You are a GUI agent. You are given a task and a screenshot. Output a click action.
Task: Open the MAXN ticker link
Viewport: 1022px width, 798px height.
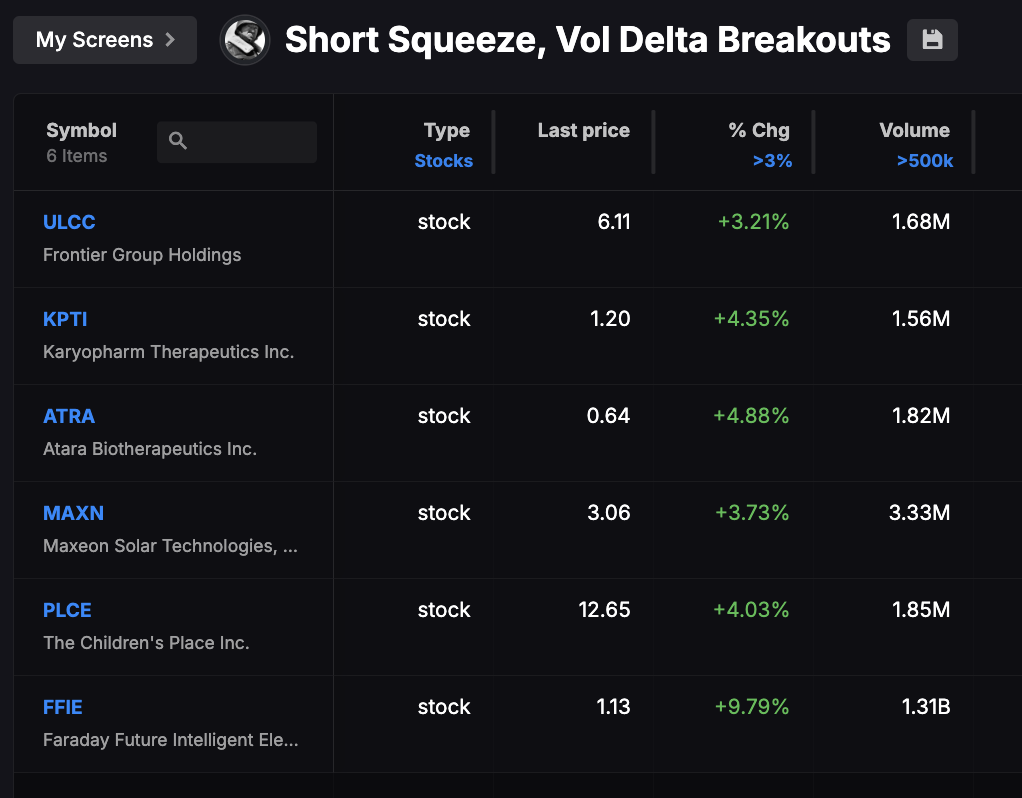pyautogui.click(x=73, y=513)
